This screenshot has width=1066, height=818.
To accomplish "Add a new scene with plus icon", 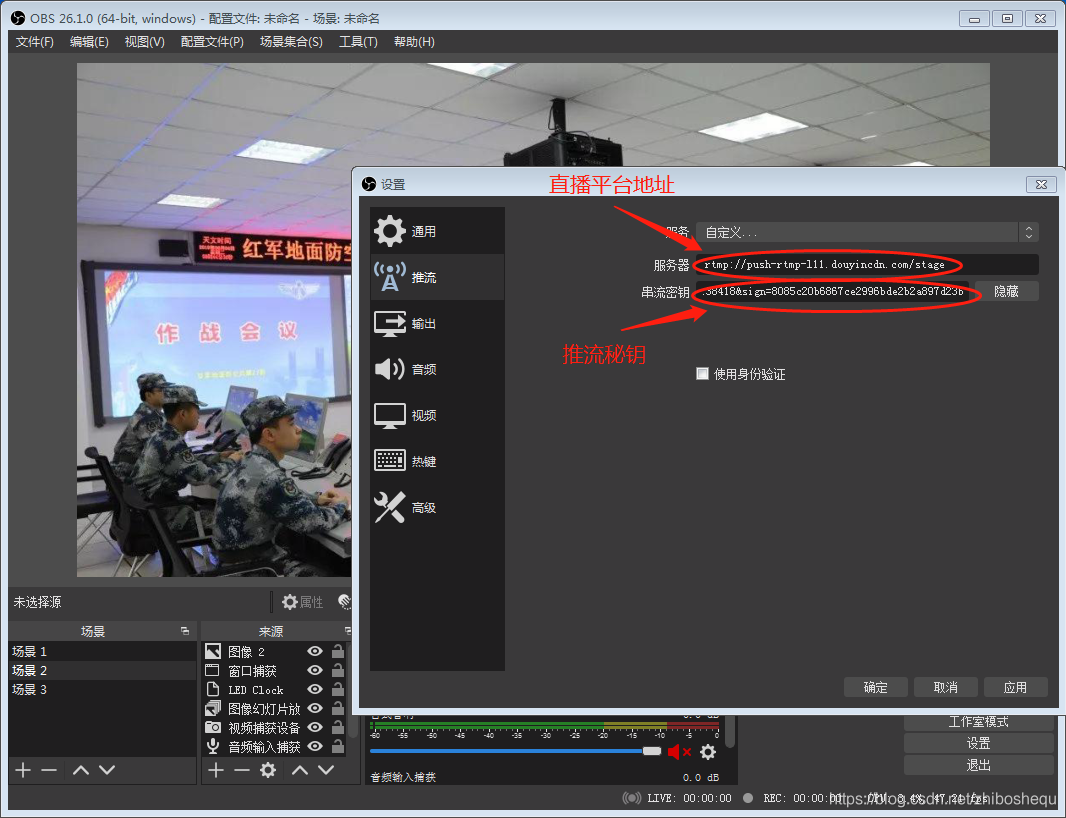I will tap(23, 770).
